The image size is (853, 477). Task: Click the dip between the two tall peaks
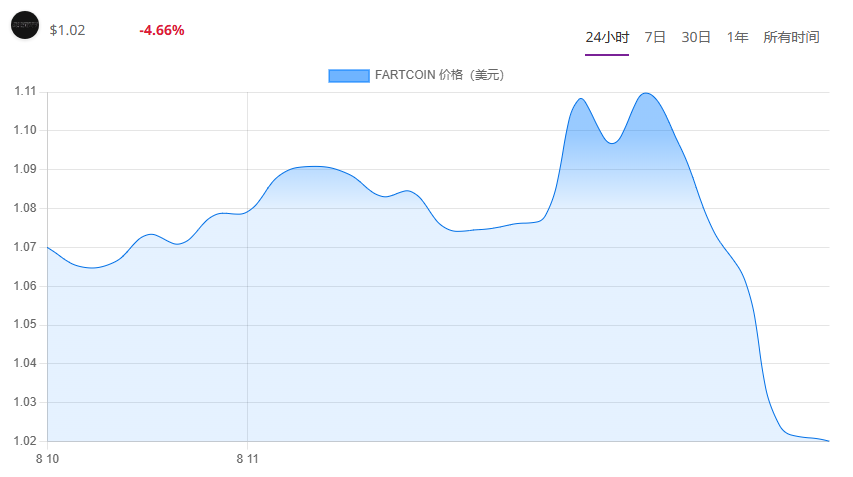[612, 143]
